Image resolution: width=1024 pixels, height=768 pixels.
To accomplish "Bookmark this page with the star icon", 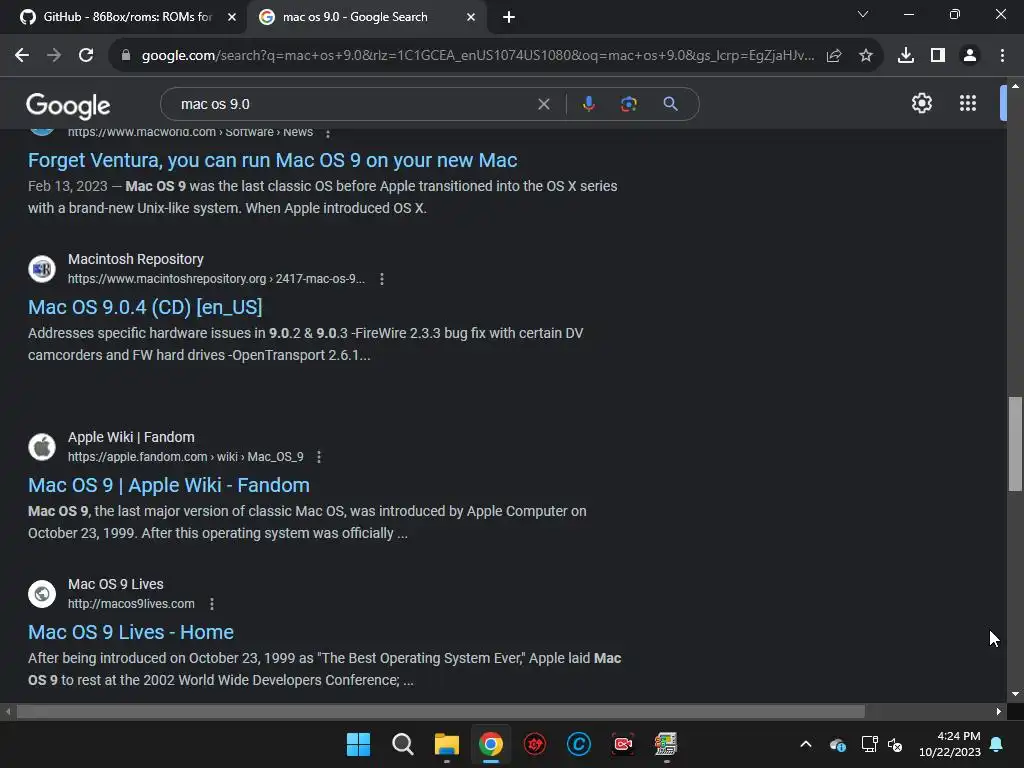I will point(866,56).
